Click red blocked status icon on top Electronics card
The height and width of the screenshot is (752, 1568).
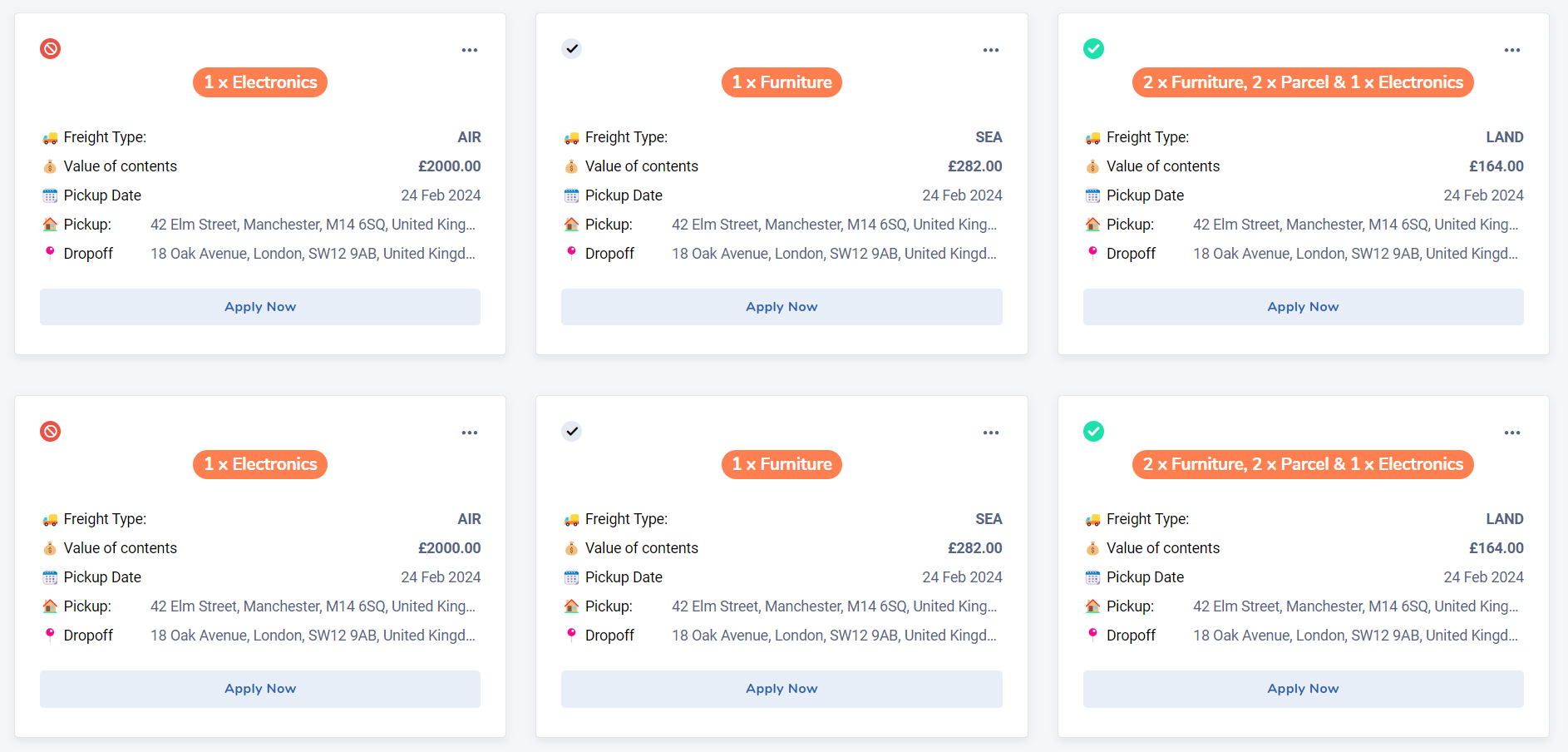tap(51, 49)
